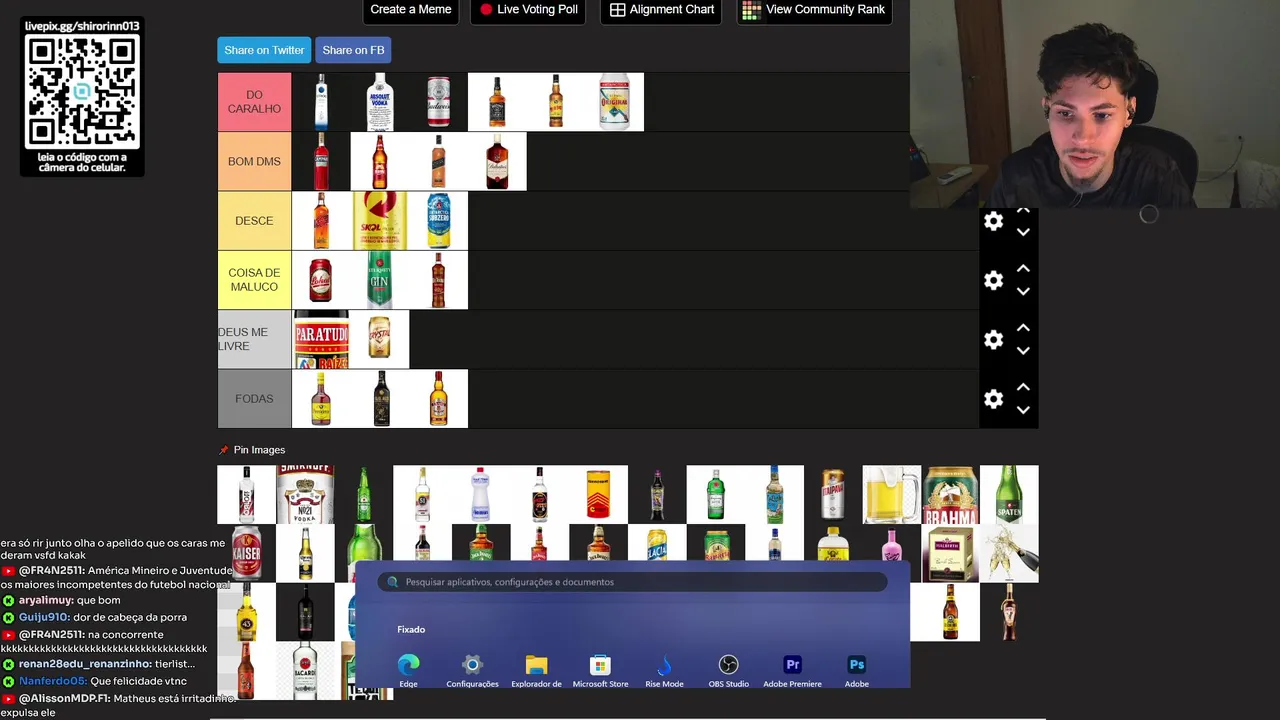Click chat username 'renan28edu_renanzinho'

[85, 664]
